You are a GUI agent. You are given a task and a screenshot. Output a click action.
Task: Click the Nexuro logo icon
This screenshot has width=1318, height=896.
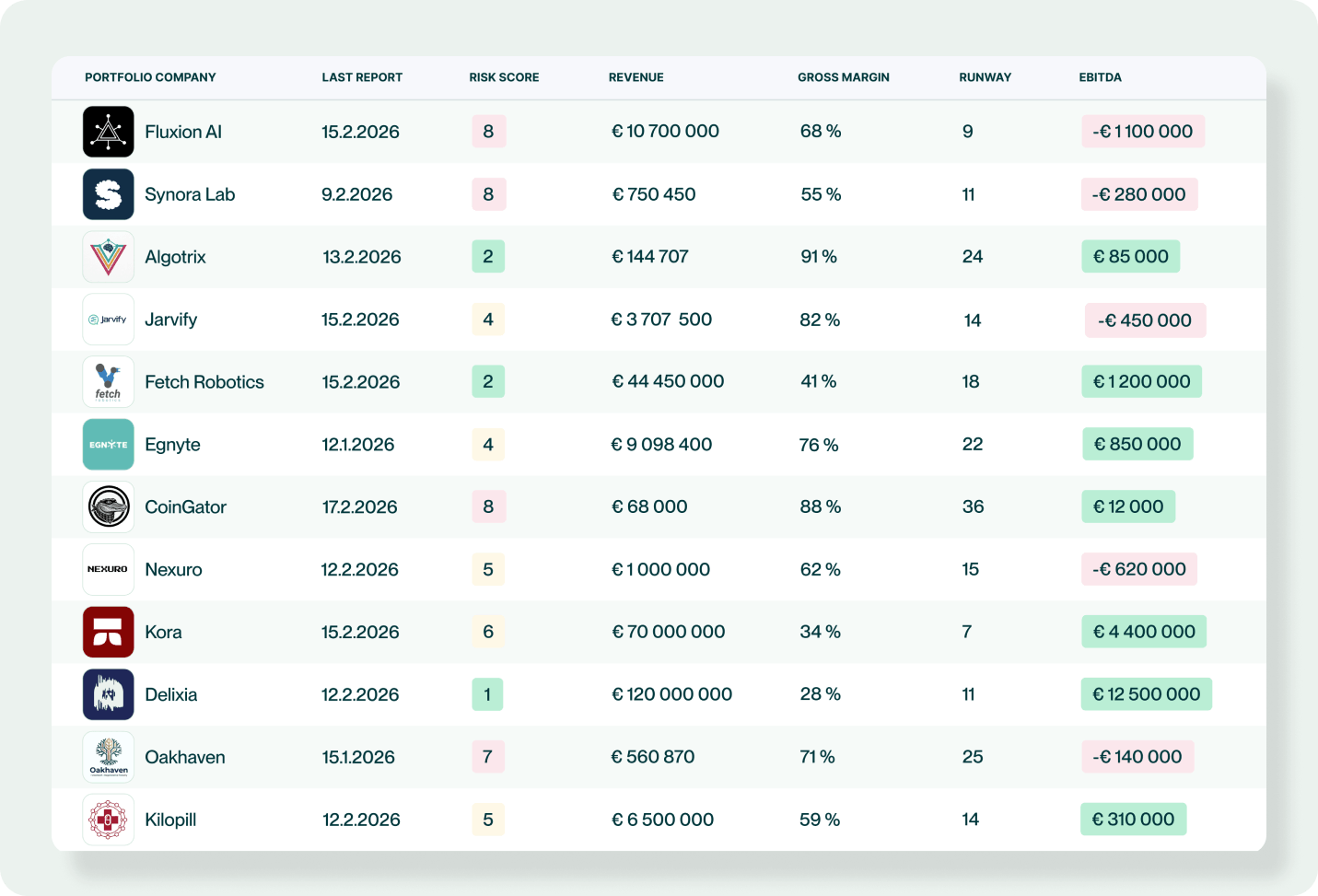tap(108, 569)
